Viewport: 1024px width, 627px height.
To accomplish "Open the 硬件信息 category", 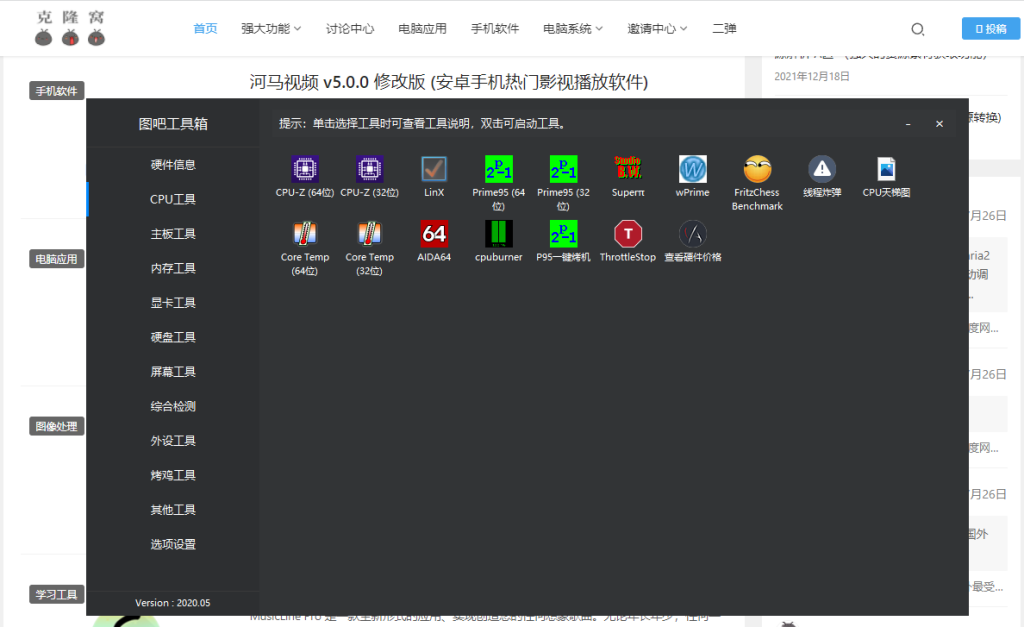I will (173, 165).
